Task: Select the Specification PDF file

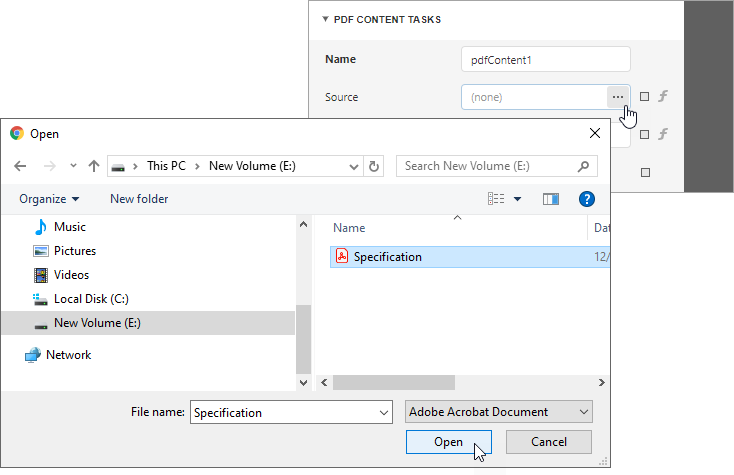Action: (x=387, y=257)
